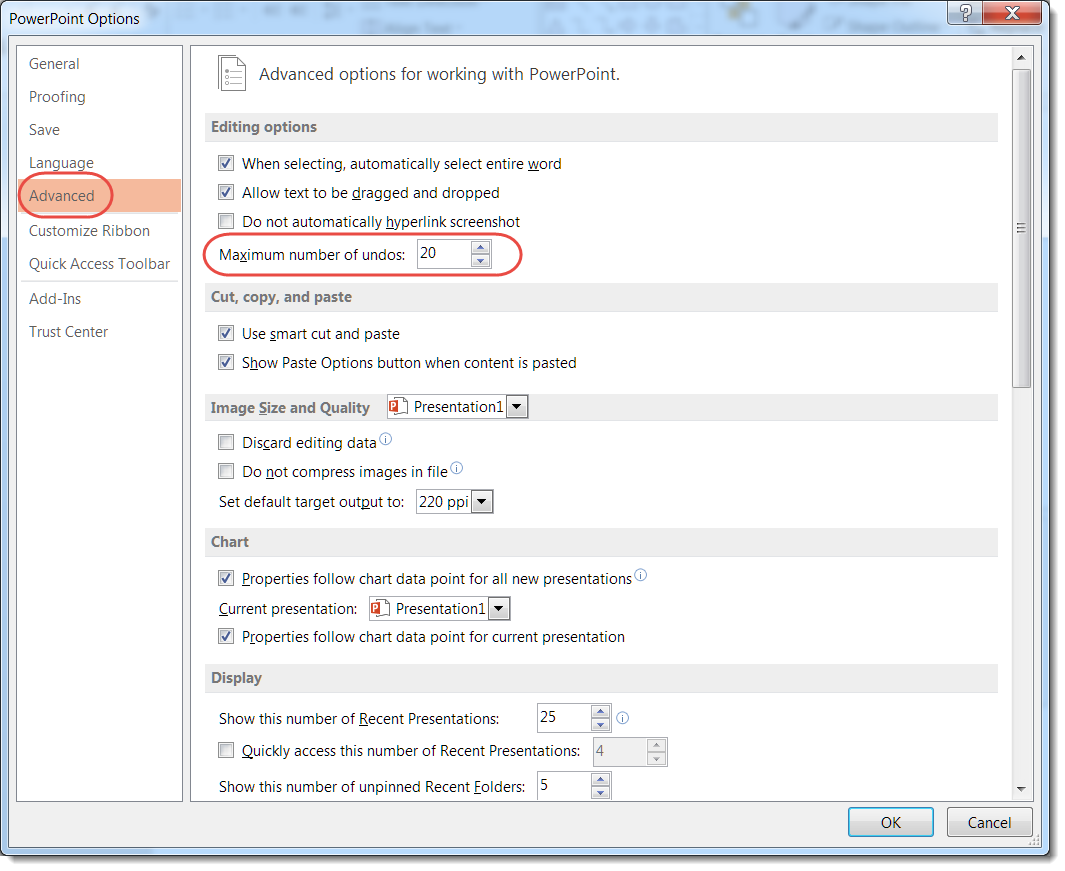The width and height of the screenshot is (1065, 871).
Task: Open the Customize Ribbon category
Action: pyautogui.click(x=89, y=231)
